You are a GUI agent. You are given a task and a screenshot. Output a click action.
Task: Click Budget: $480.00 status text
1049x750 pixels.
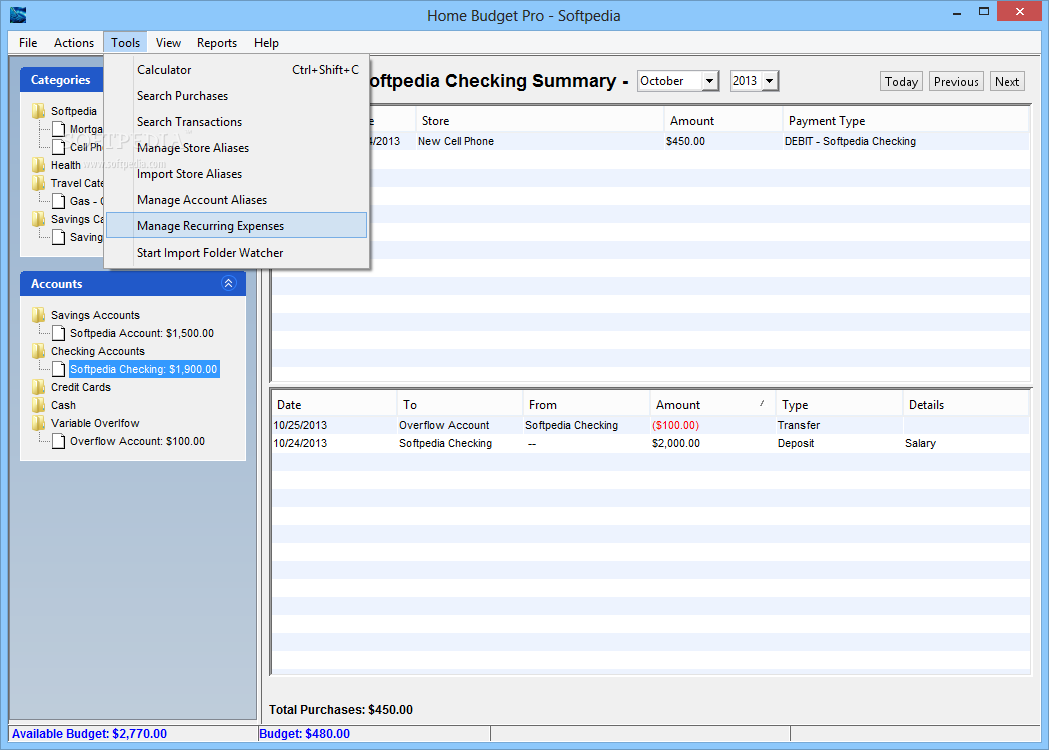point(304,734)
